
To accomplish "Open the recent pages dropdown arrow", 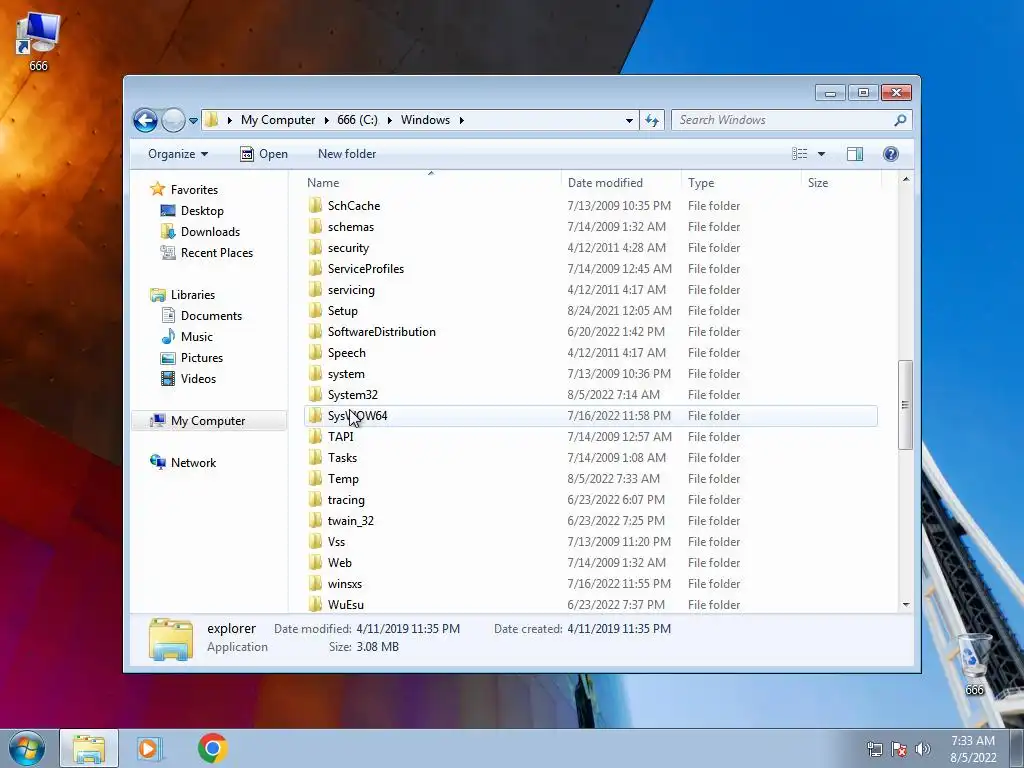I will (193, 121).
